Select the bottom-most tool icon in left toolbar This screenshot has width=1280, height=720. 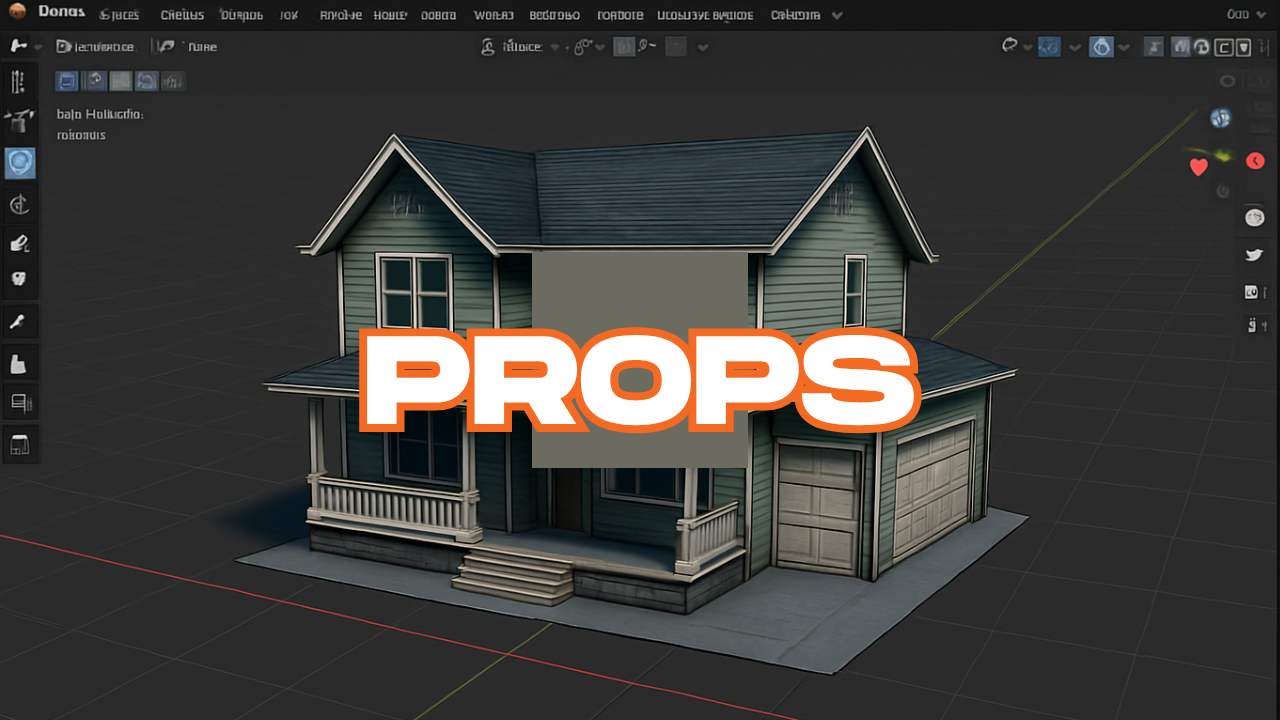(20, 444)
